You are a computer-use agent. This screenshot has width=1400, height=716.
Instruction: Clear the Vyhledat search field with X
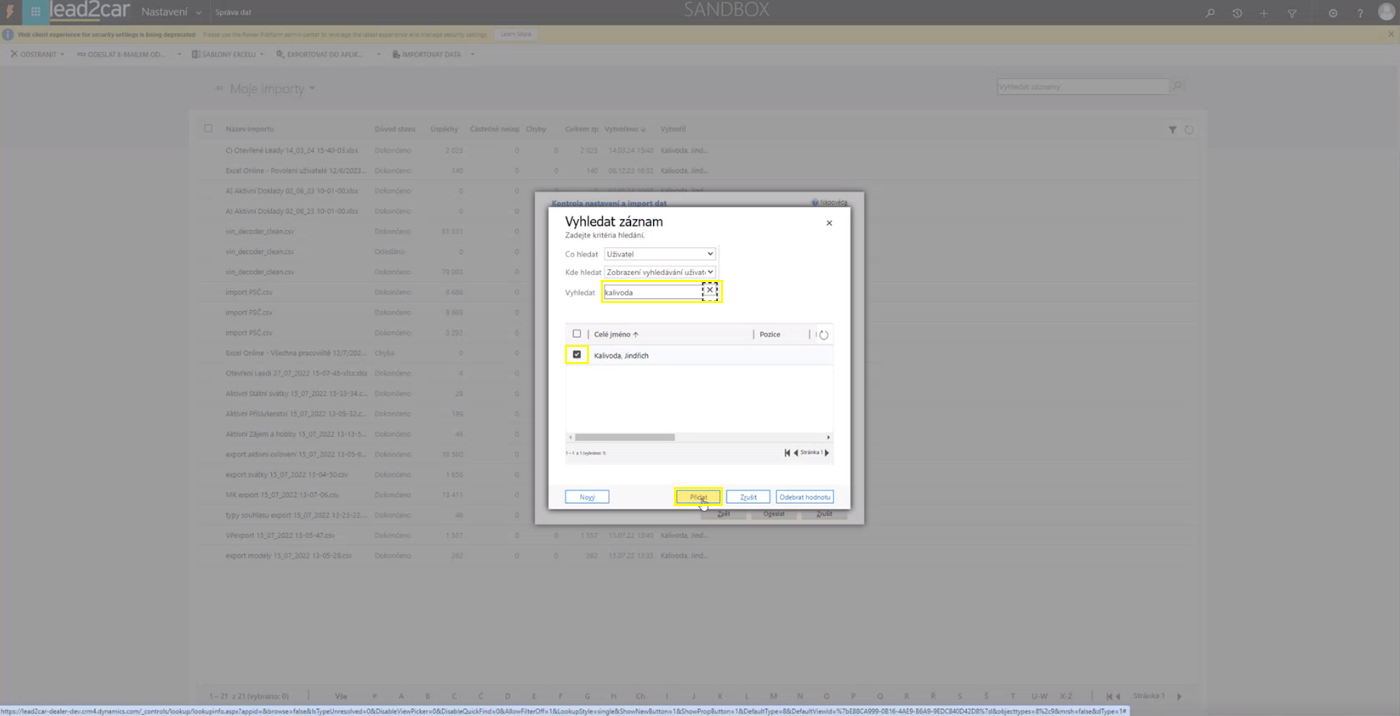point(710,291)
